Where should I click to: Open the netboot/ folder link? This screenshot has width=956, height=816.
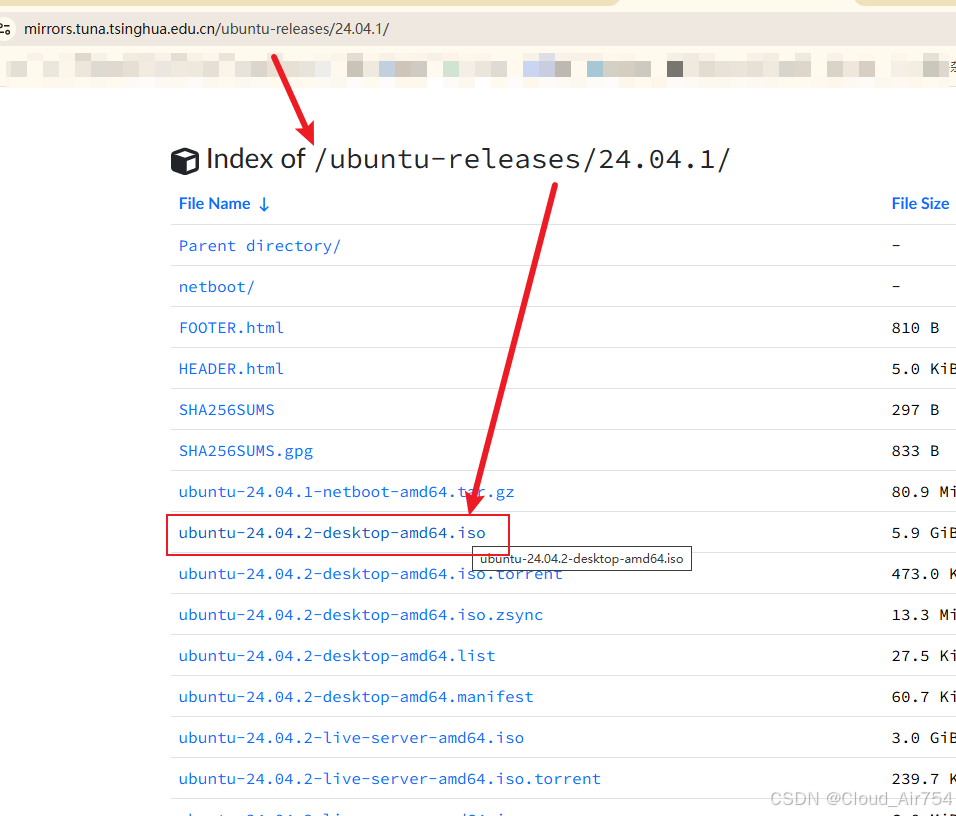216,287
